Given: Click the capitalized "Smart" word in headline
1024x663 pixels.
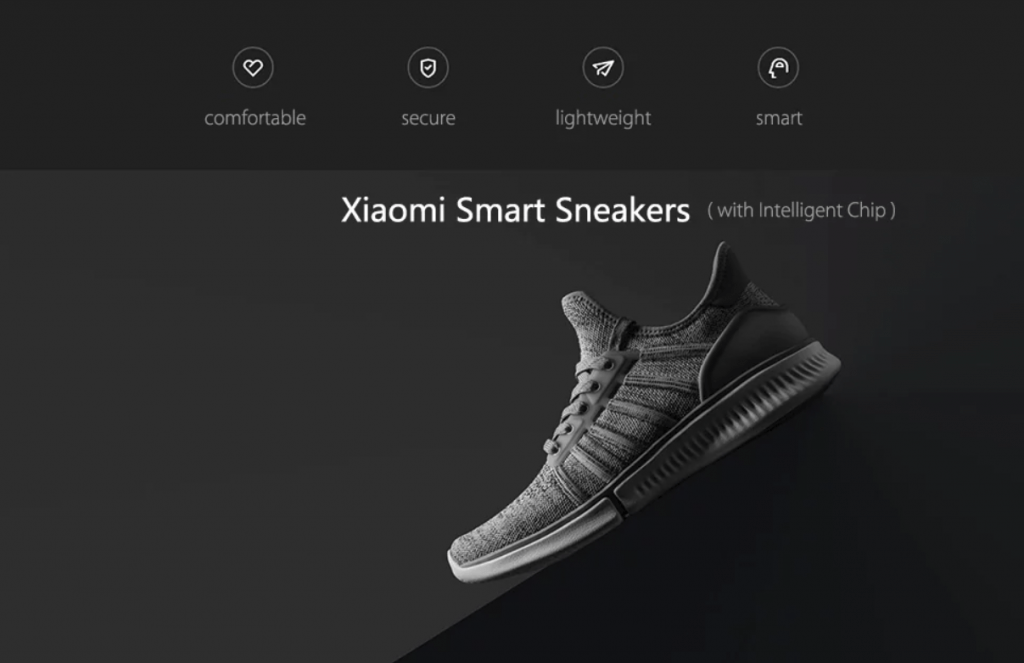Looking at the screenshot, I should (500, 210).
